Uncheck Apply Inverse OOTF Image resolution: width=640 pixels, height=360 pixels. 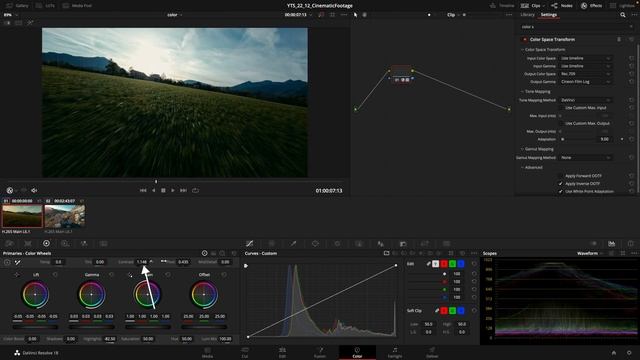561,184
